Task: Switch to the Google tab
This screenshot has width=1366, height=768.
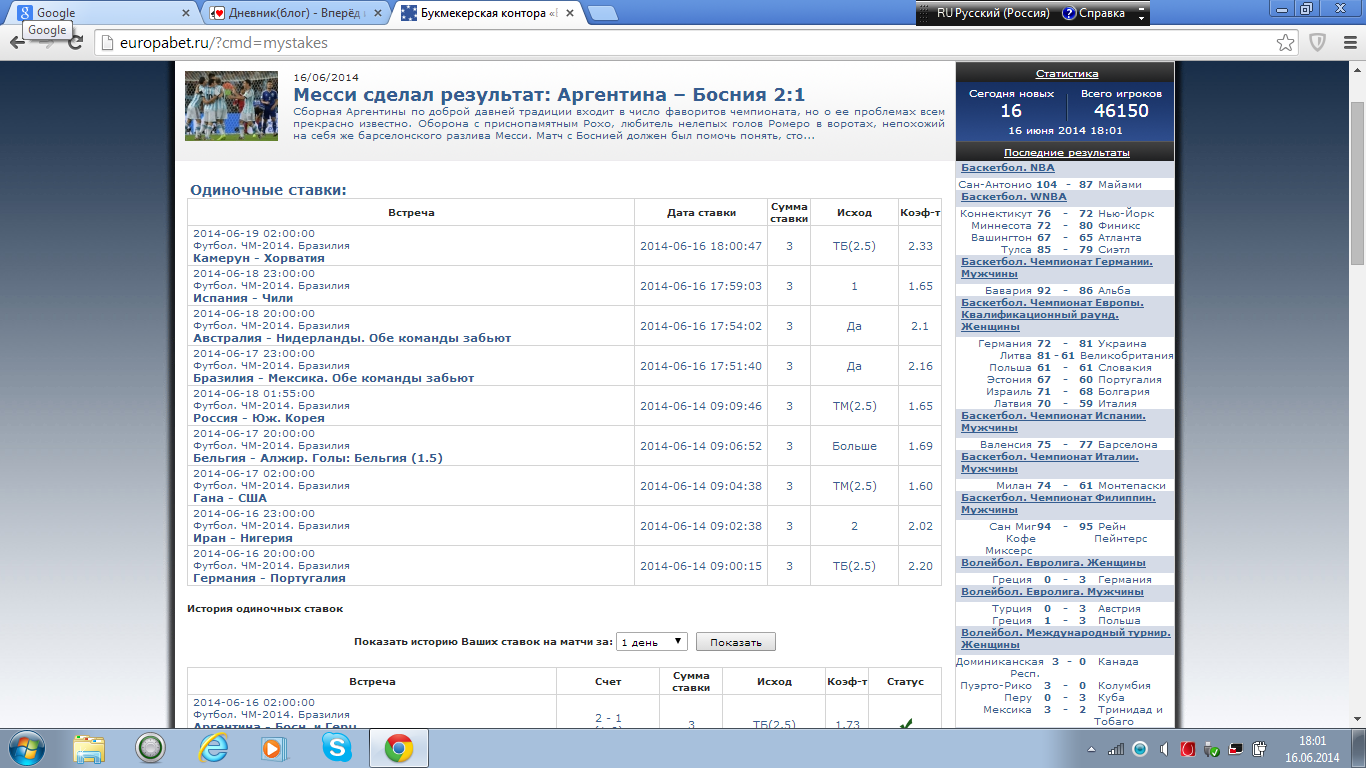Action: [98, 14]
